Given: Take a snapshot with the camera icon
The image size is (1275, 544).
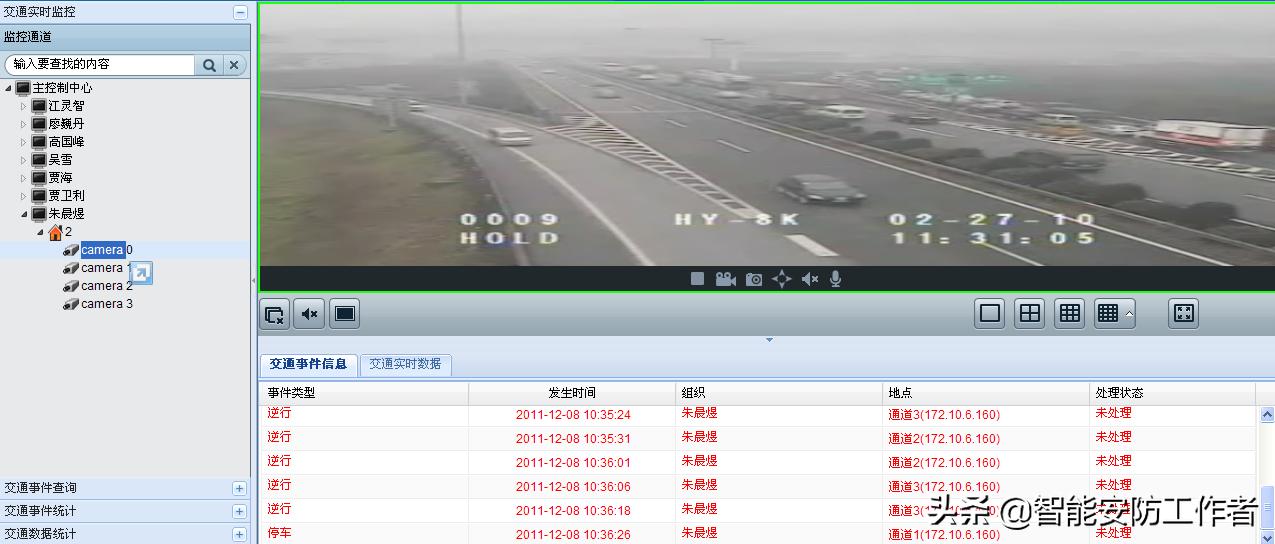Looking at the screenshot, I should [x=754, y=279].
